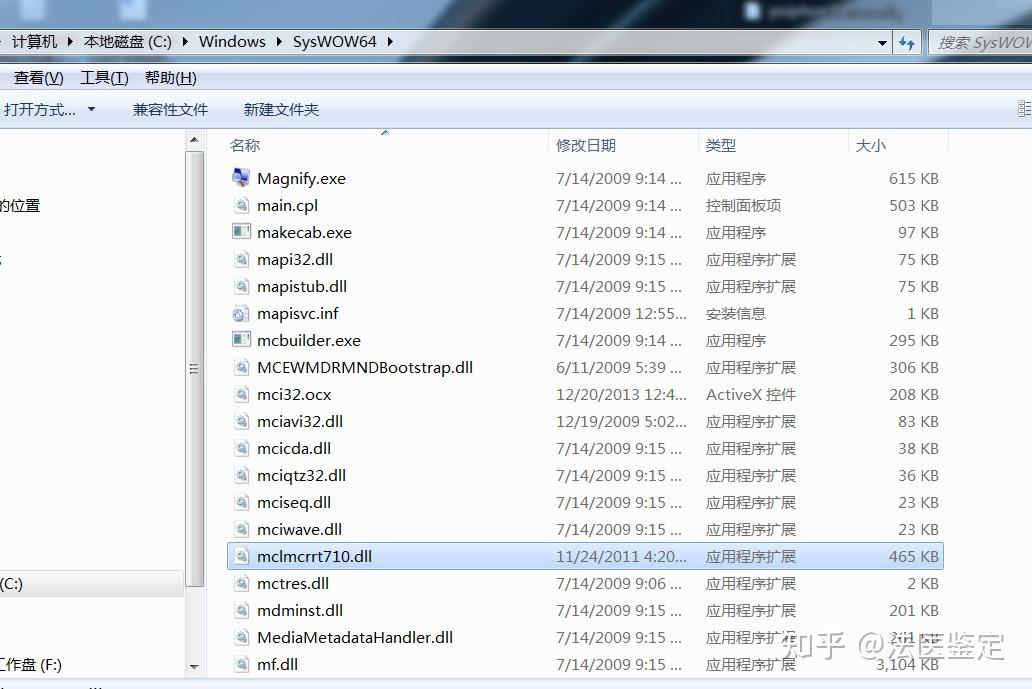Click the 11/24/2011 4:20 date cell
1032x689 pixels.
[621, 556]
